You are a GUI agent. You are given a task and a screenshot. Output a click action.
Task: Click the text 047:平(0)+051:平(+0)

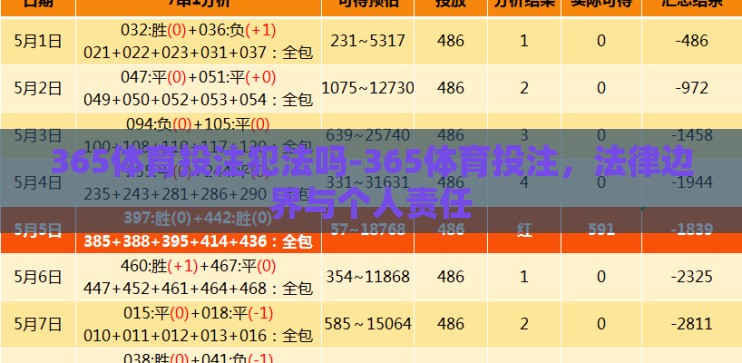click(198, 77)
